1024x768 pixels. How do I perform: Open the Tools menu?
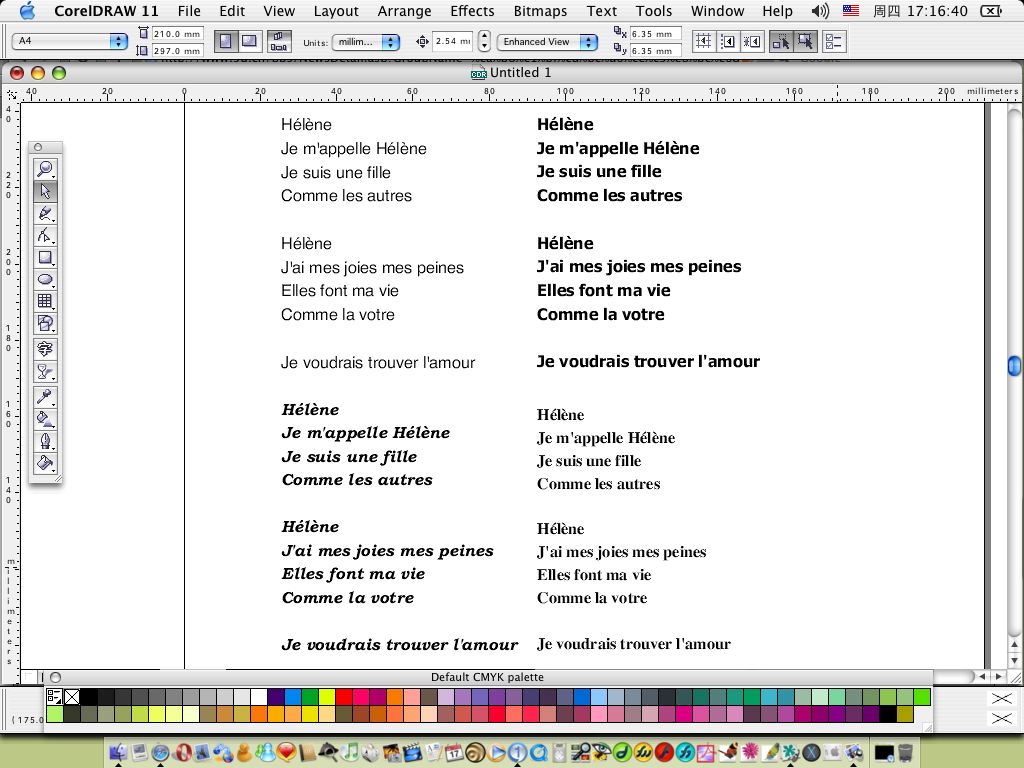[x=654, y=11]
